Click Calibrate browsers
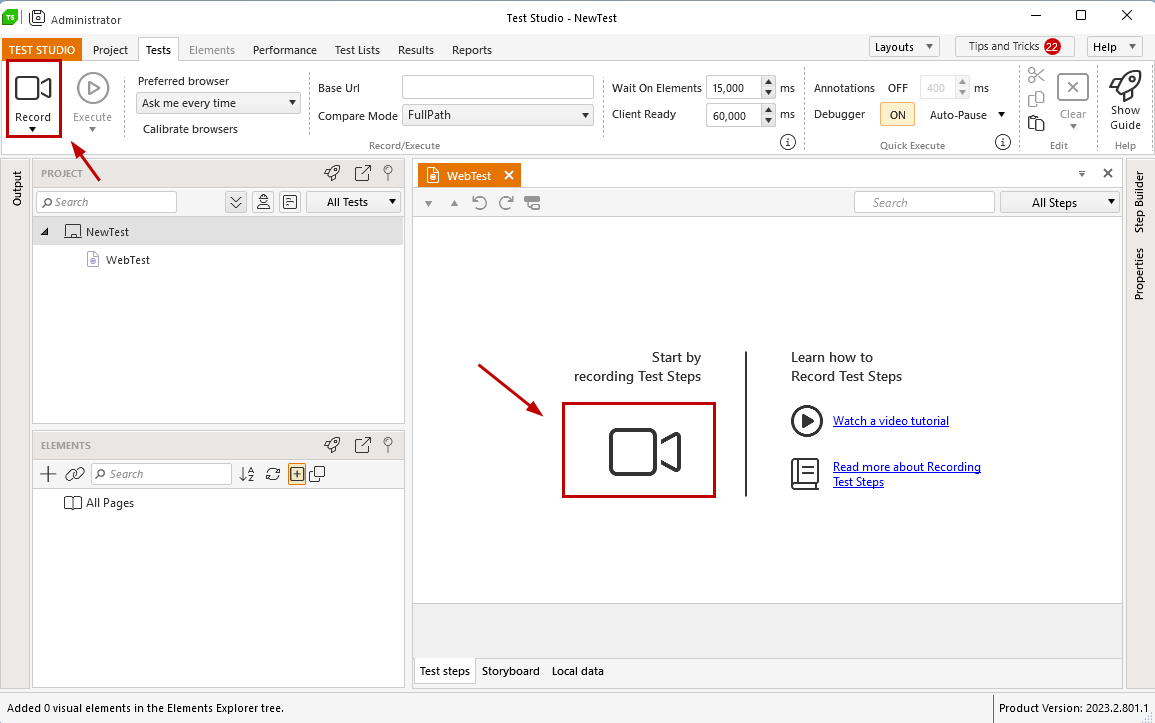Image resolution: width=1155 pixels, height=723 pixels. tap(190, 129)
